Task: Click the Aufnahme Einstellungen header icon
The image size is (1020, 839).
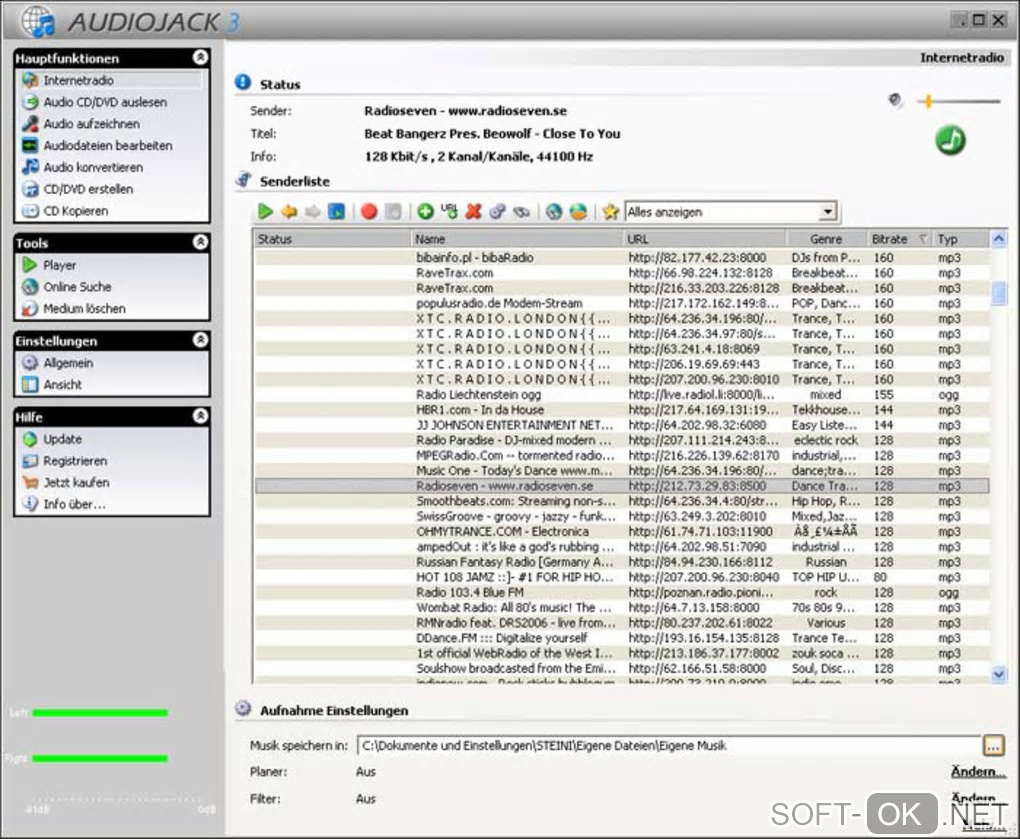Action: [243, 708]
